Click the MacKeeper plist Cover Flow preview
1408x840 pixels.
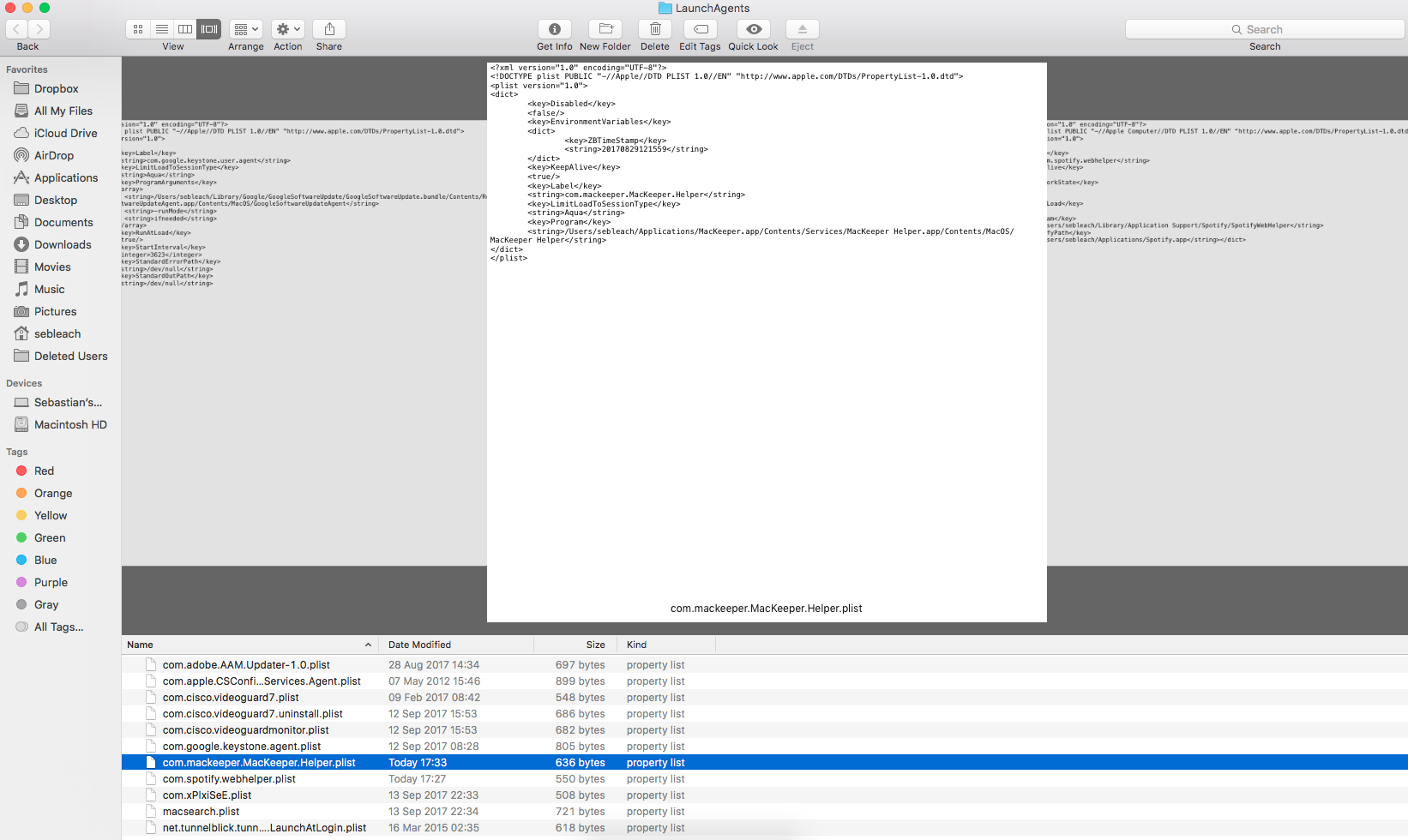click(767, 342)
